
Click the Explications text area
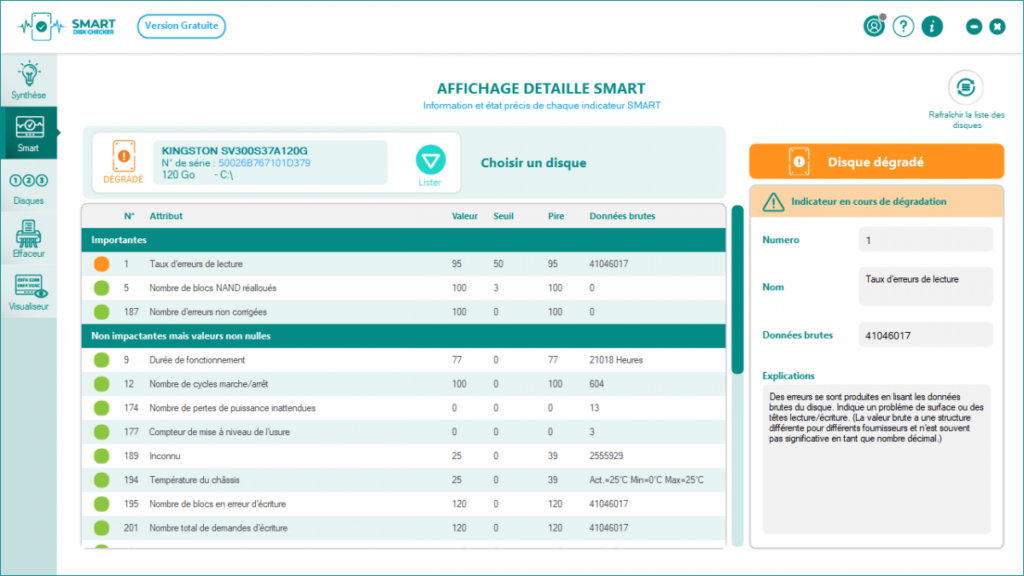pyautogui.click(x=876, y=459)
